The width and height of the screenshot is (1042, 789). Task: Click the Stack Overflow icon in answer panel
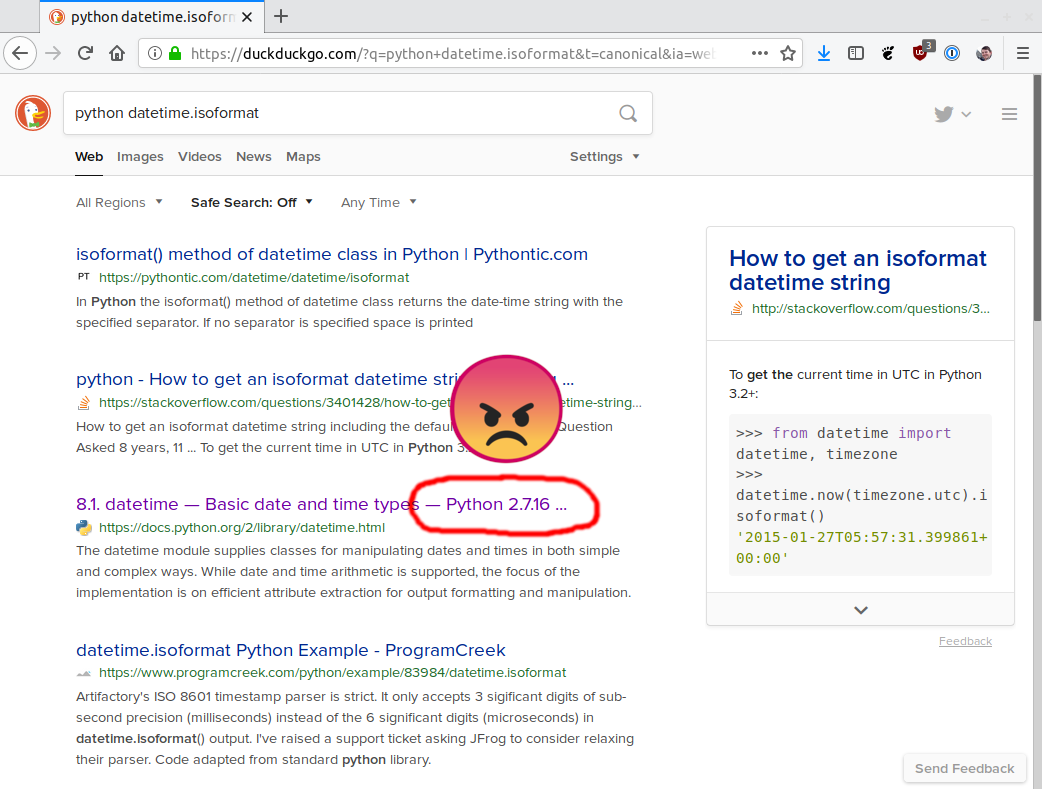pos(736,308)
